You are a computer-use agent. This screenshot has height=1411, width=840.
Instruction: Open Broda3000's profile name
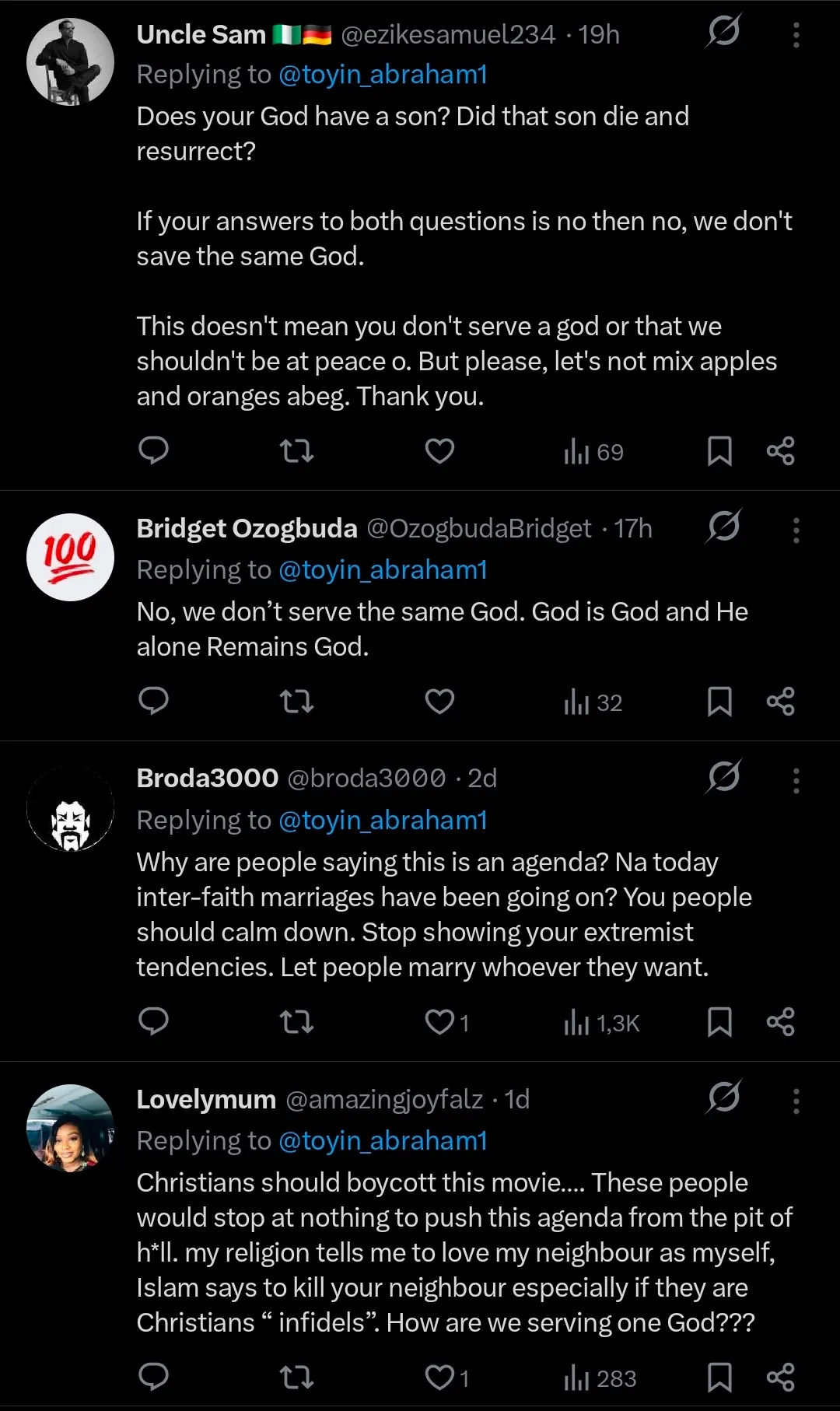pyautogui.click(x=207, y=778)
